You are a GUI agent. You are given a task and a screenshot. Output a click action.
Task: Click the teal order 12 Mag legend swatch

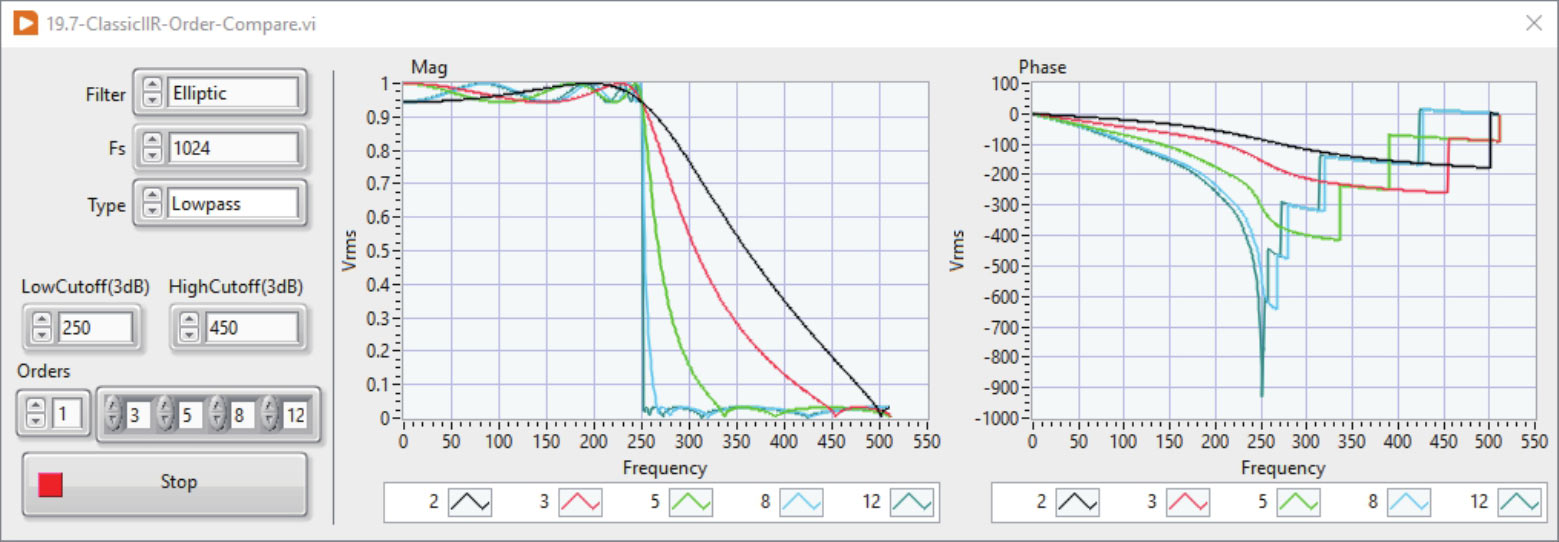click(x=912, y=502)
